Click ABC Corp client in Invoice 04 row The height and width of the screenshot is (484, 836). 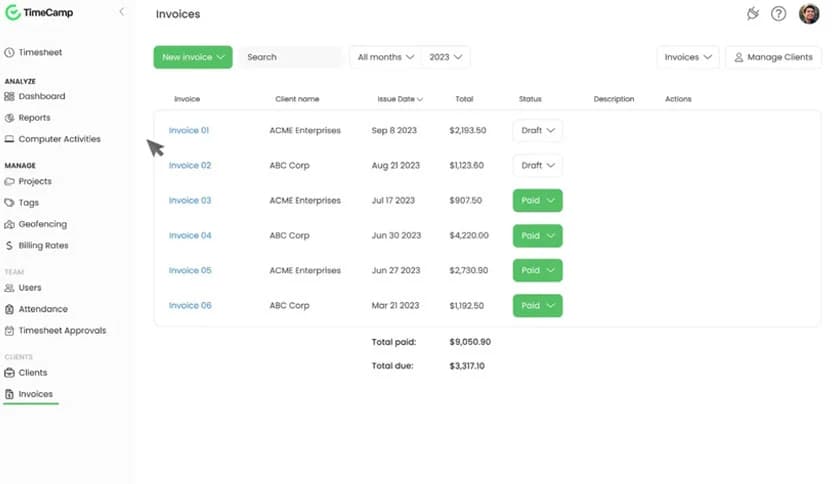(289, 236)
